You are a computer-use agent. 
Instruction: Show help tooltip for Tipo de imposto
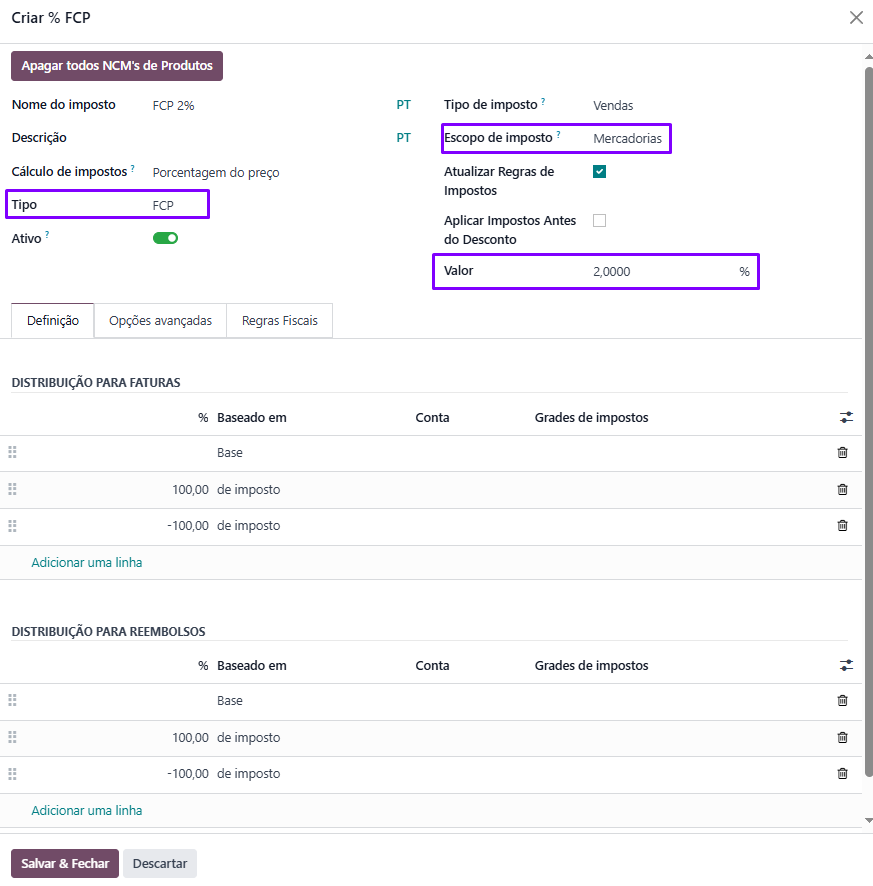coord(543,102)
